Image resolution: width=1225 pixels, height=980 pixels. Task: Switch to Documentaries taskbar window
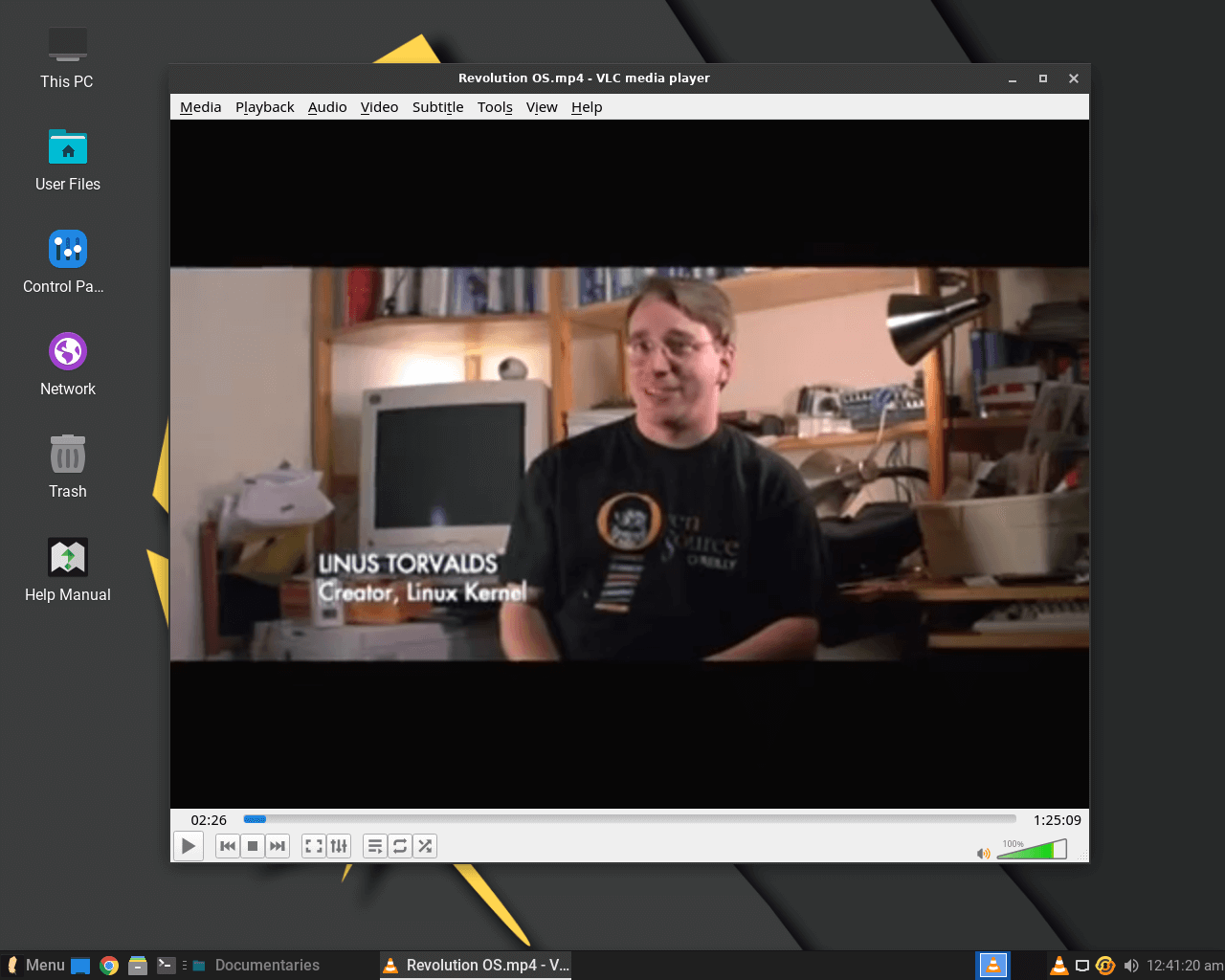pyautogui.click(x=256, y=965)
